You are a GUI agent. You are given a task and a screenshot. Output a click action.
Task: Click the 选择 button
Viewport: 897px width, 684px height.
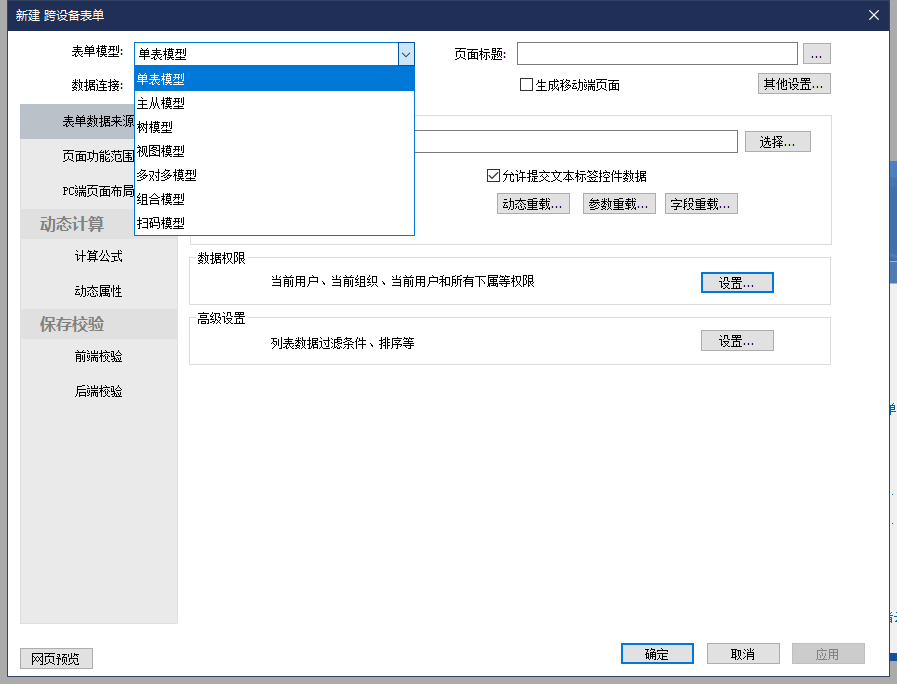tap(777, 142)
